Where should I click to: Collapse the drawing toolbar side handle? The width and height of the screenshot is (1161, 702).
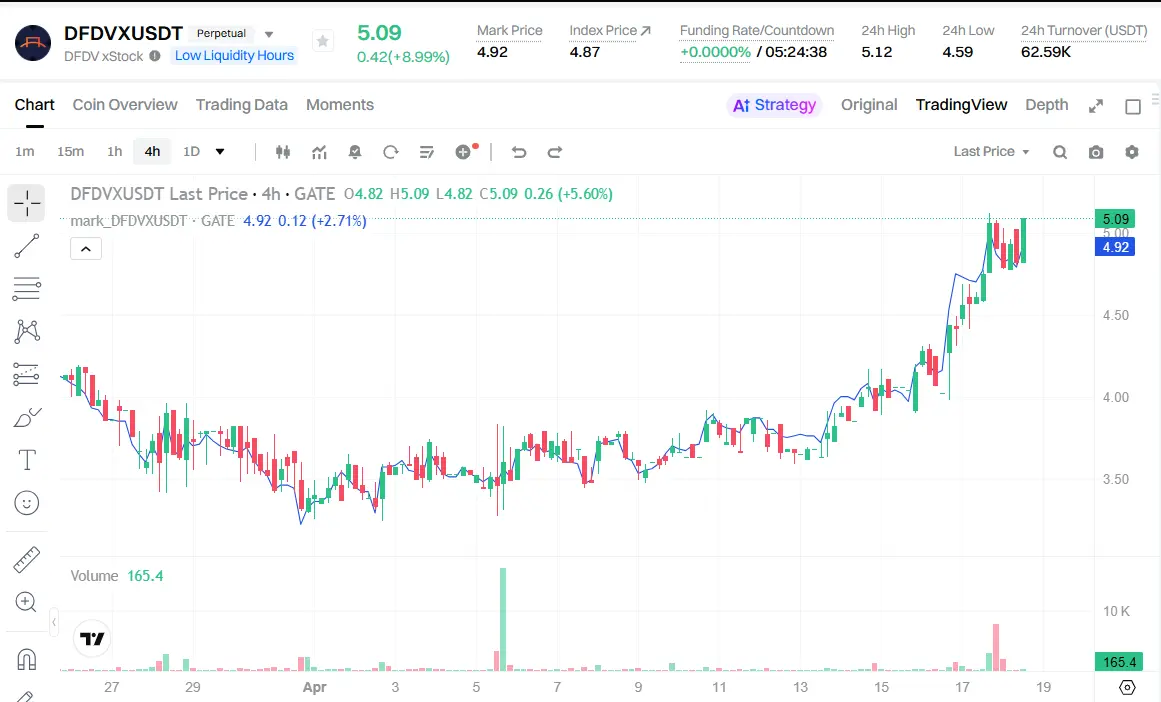[x=54, y=622]
